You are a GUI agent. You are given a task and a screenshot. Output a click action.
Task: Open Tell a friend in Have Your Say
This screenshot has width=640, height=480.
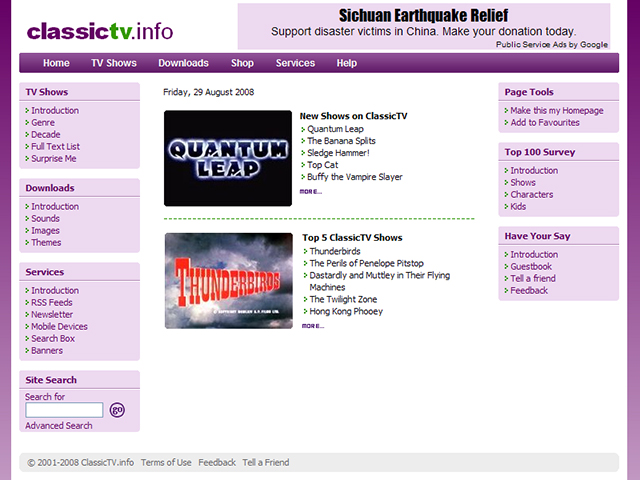tap(533, 279)
